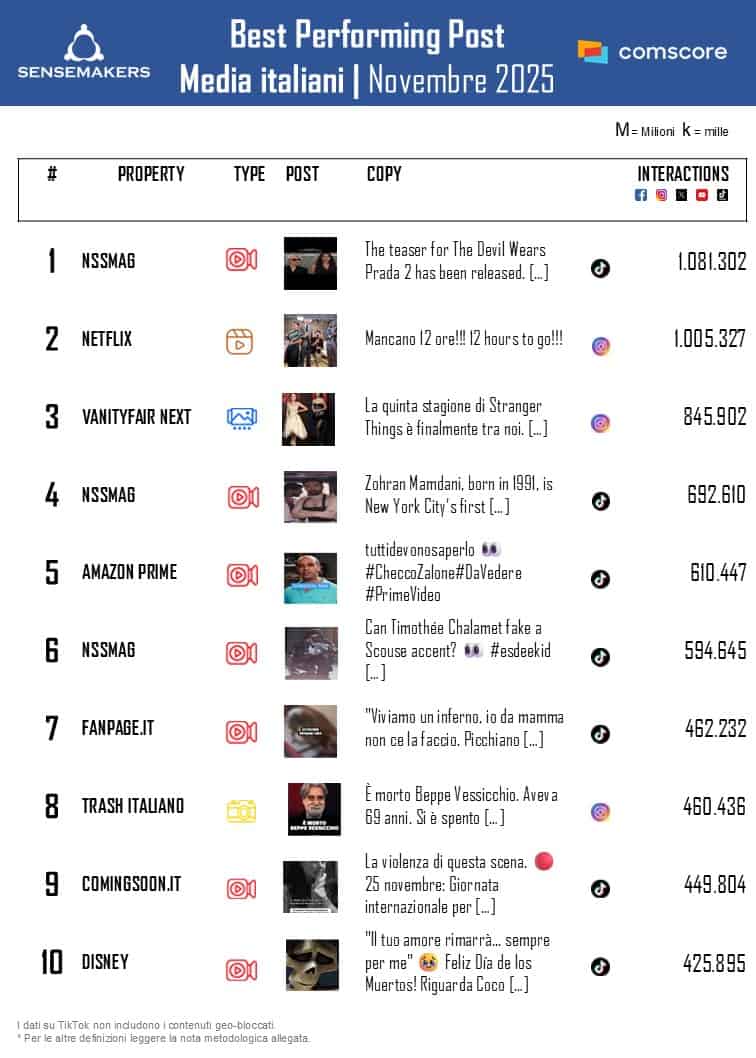Screen dimensions: 756x1058
Task: Click the Zohran Mamdani post copy text
Action: click(x=459, y=495)
